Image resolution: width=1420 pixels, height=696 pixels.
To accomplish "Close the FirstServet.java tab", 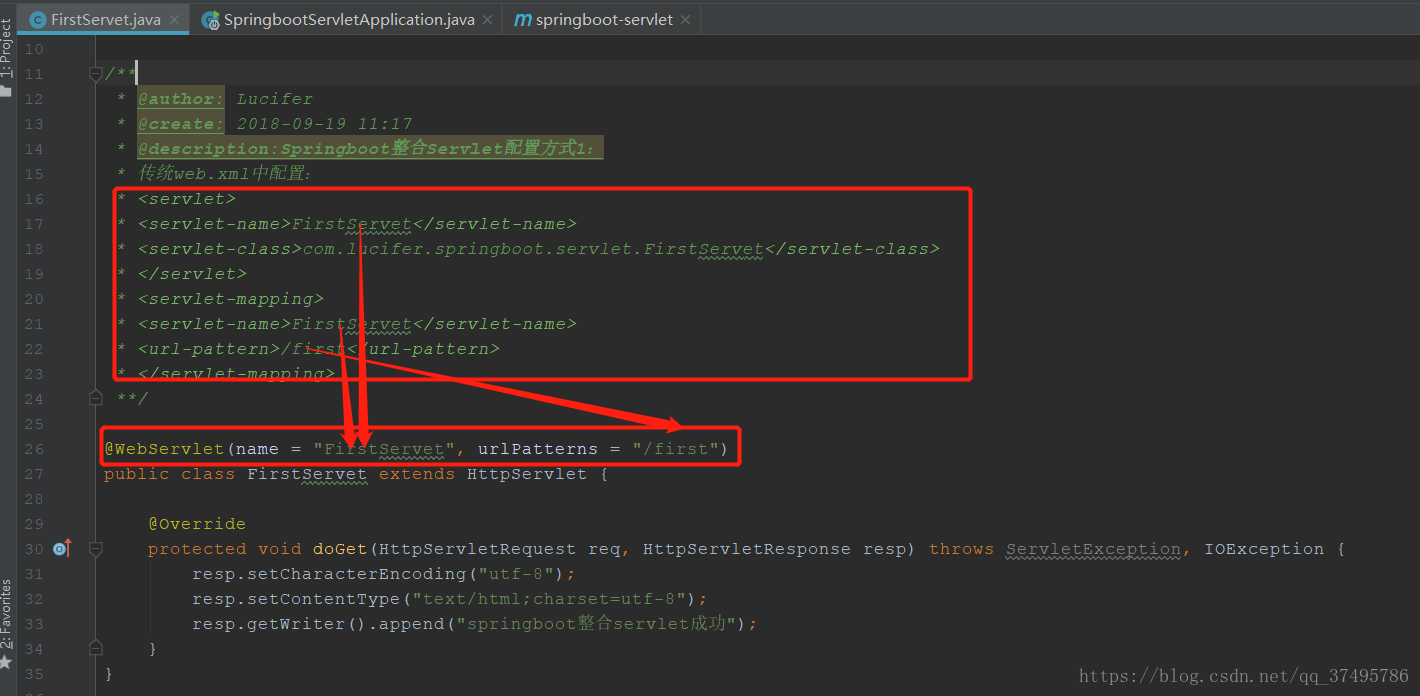I will (176, 18).
